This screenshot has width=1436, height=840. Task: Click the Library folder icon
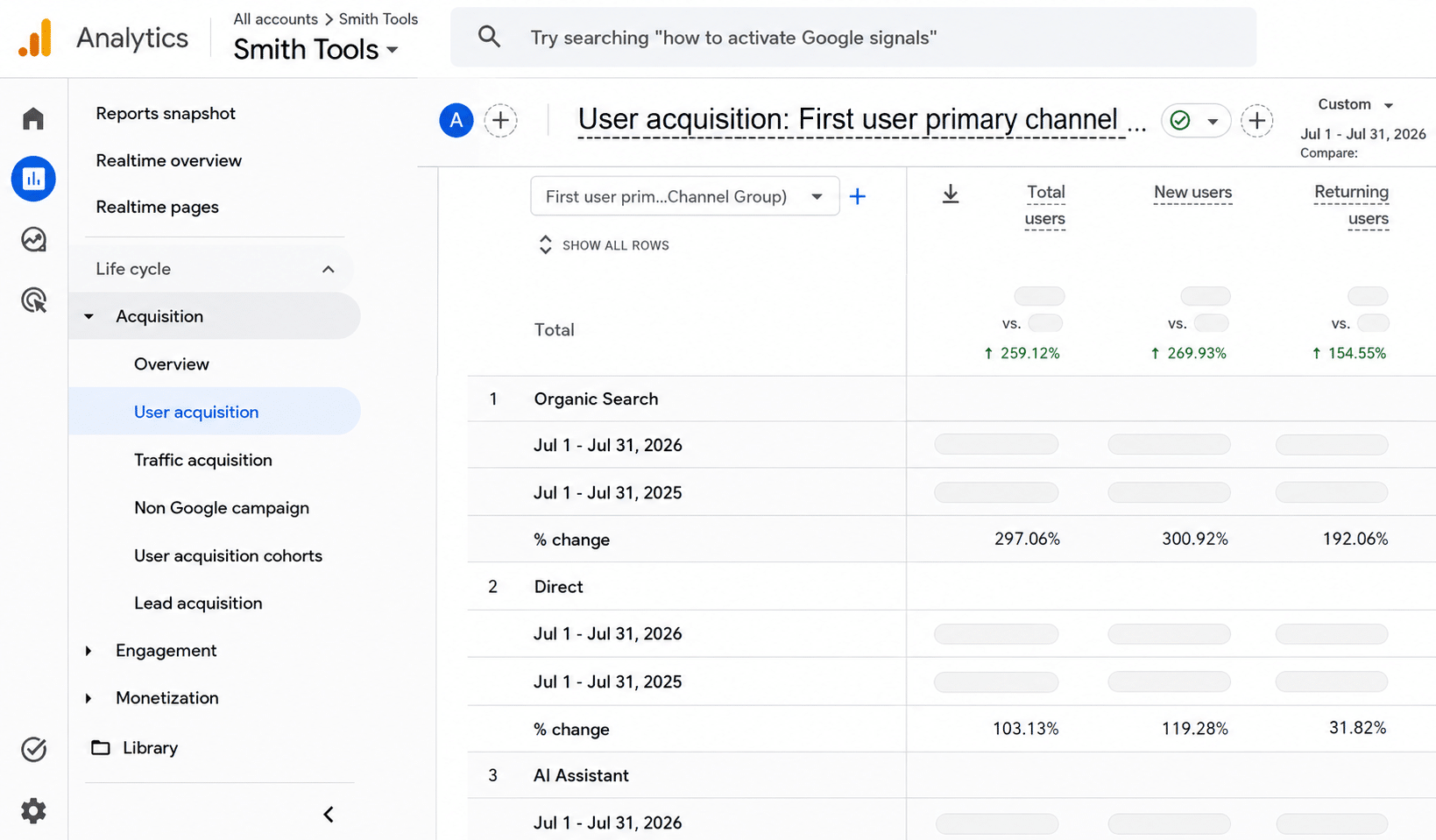point(101,748)
